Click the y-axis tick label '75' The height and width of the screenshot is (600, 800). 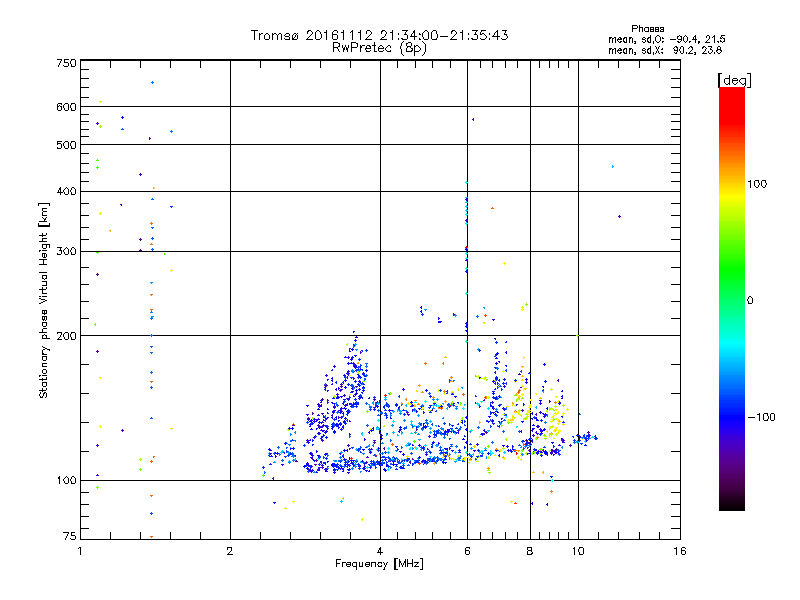70,536
